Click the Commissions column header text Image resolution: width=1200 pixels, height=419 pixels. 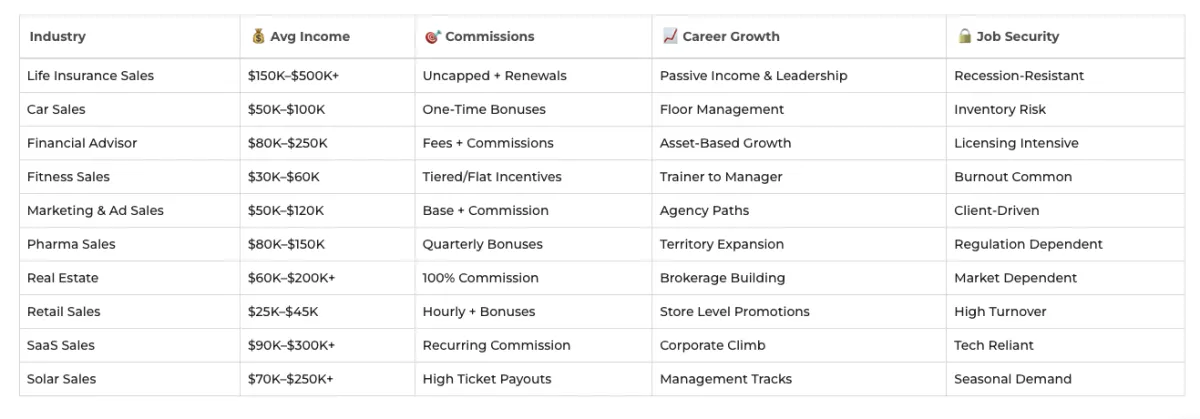pyautogui.click(x=490, y=37)
